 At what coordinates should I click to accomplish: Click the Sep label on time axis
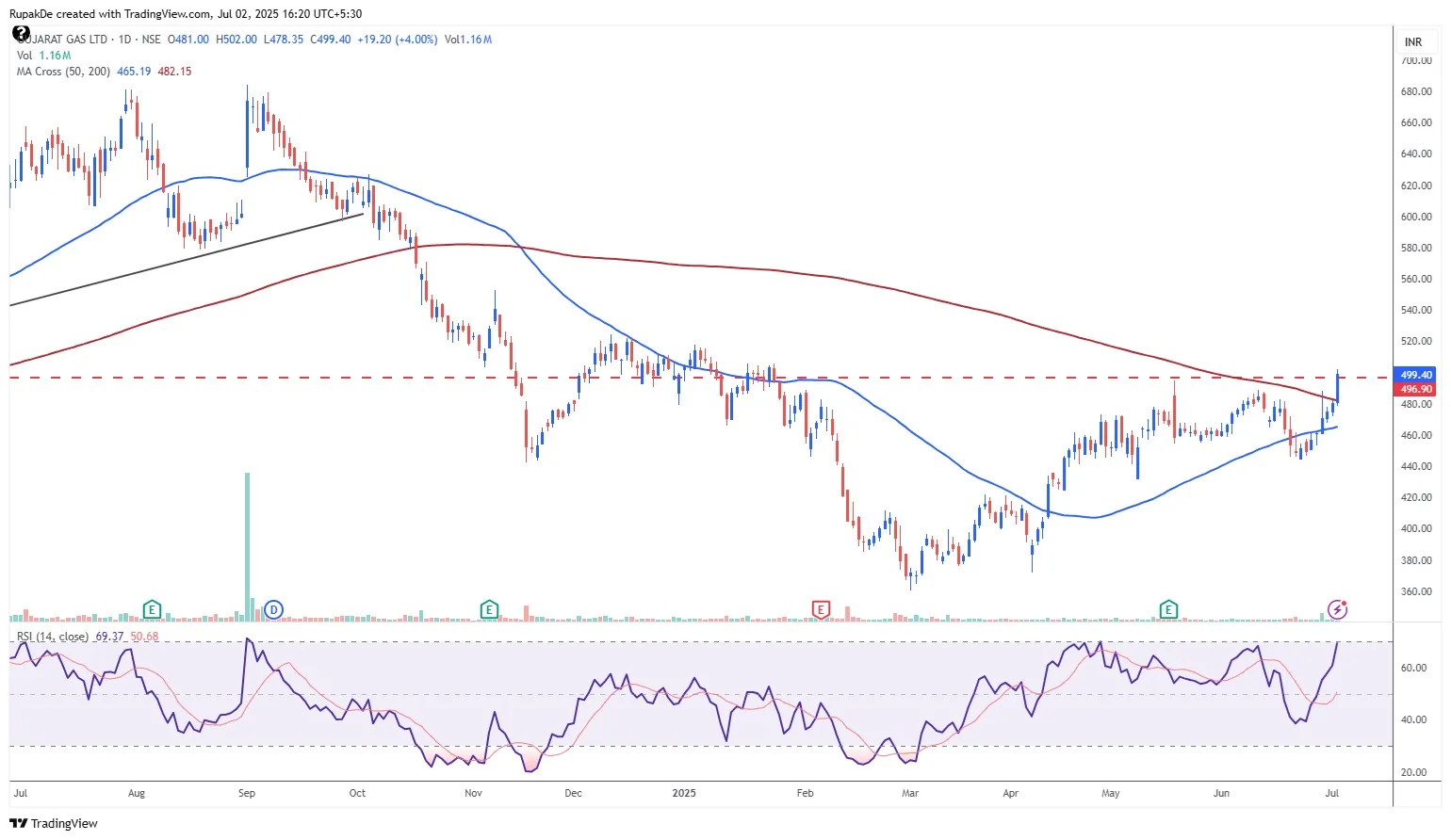coord(247,794)
